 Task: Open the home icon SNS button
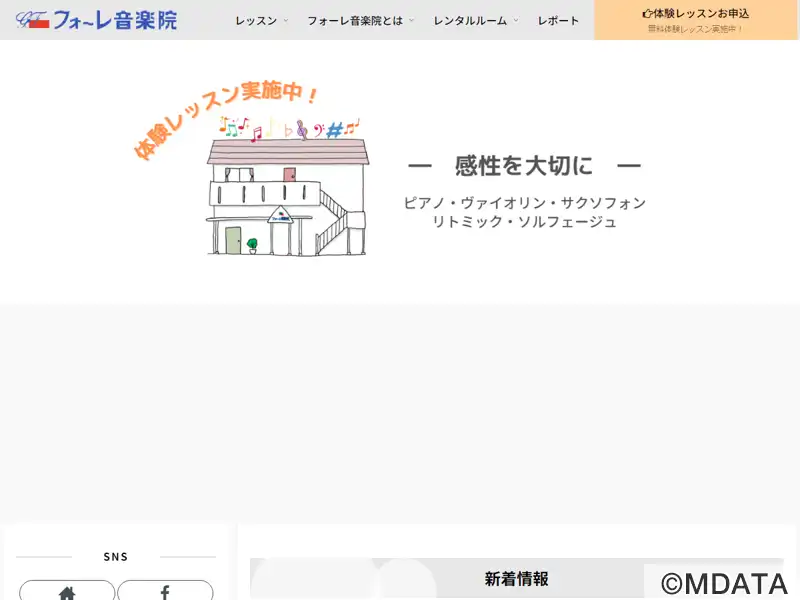tap(67, 590)
